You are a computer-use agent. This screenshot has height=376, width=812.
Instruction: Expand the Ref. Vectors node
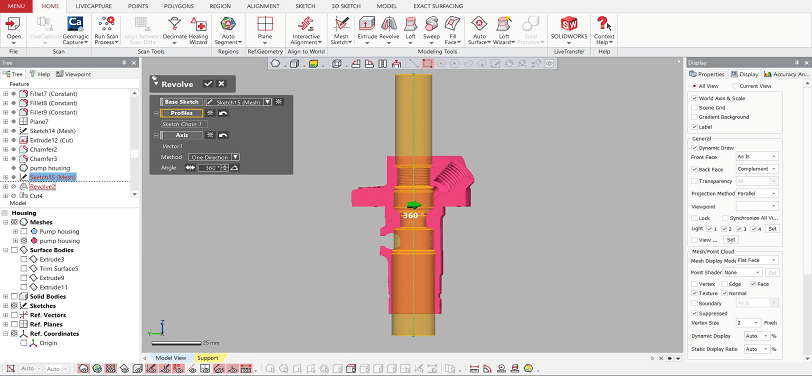tap(6, 315)
